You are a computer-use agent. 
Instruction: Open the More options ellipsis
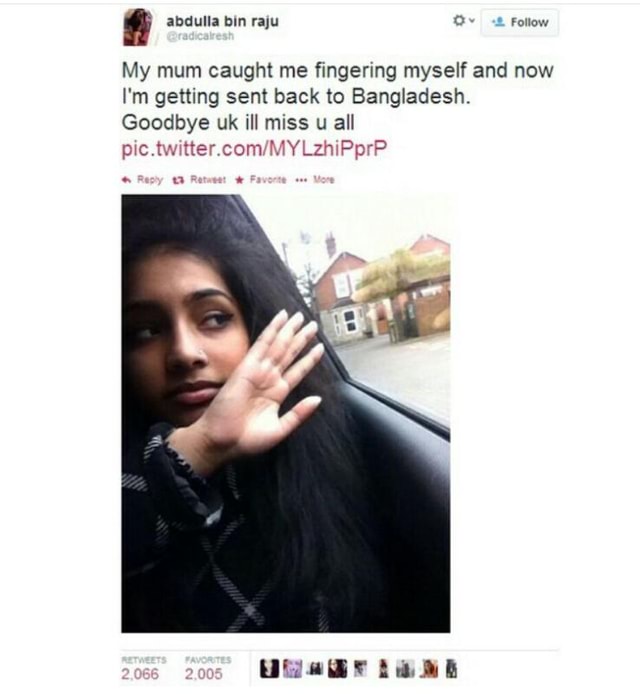[x=301, y=180]
